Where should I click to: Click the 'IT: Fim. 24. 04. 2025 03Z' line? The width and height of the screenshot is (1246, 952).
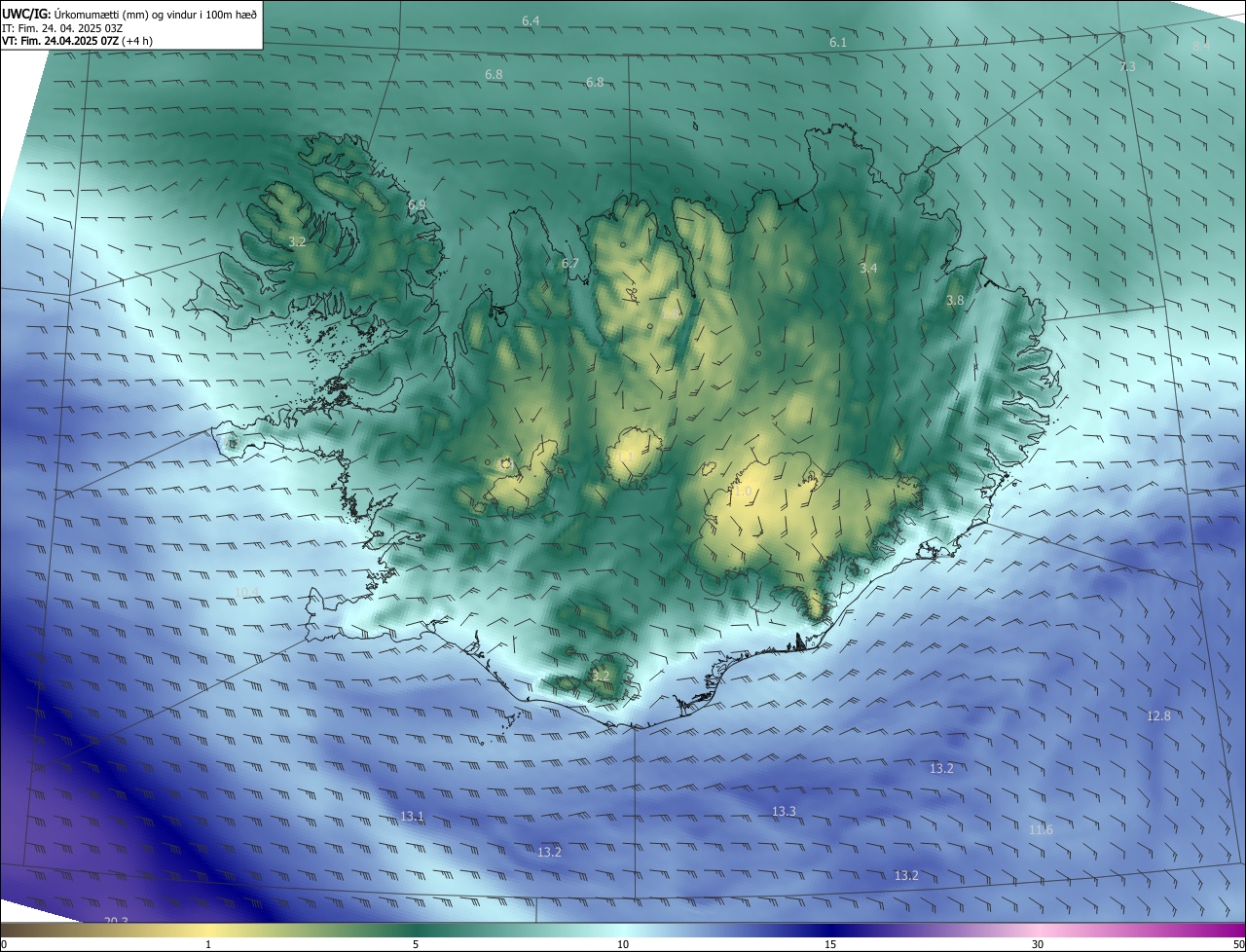pos(62,28)
